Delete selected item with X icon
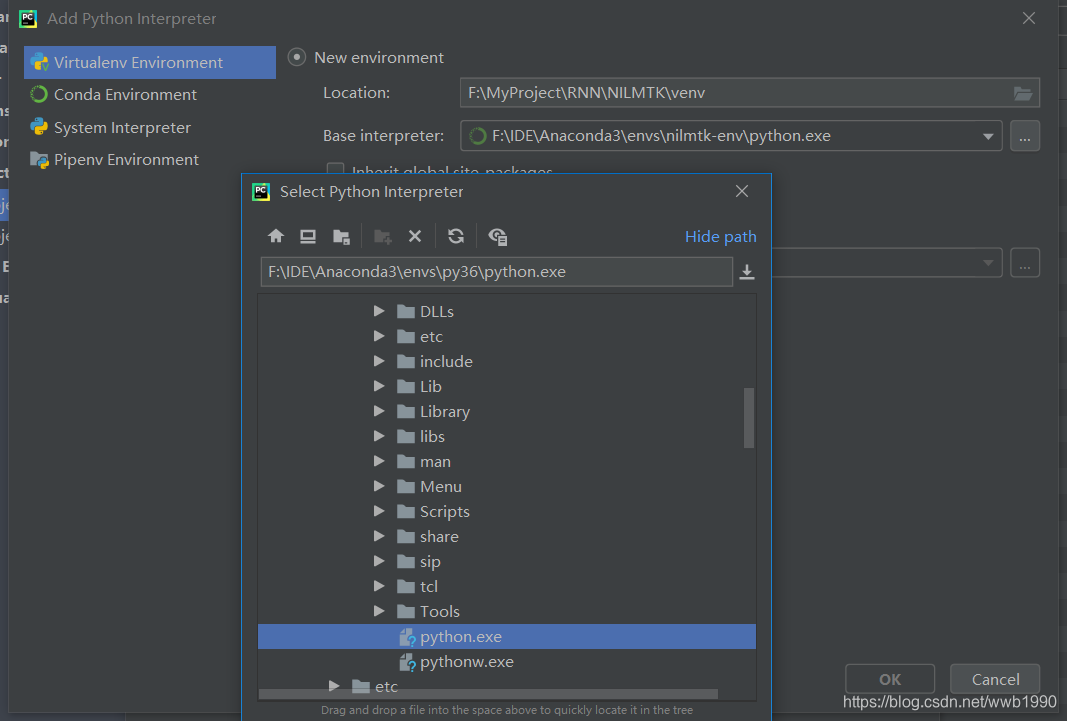This screenshot has height=721, width=1067. pos(414,236)
